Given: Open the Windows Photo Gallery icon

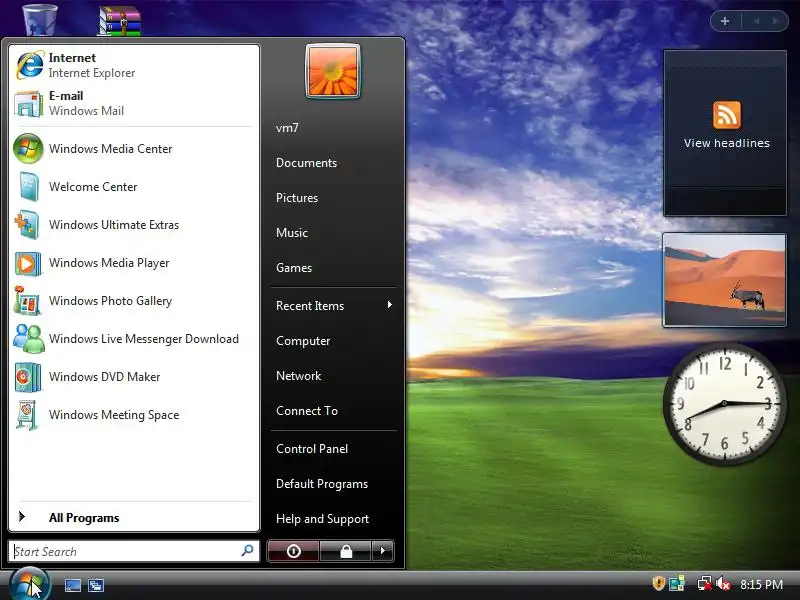Looking at the screenshot, I should (27, 301).
